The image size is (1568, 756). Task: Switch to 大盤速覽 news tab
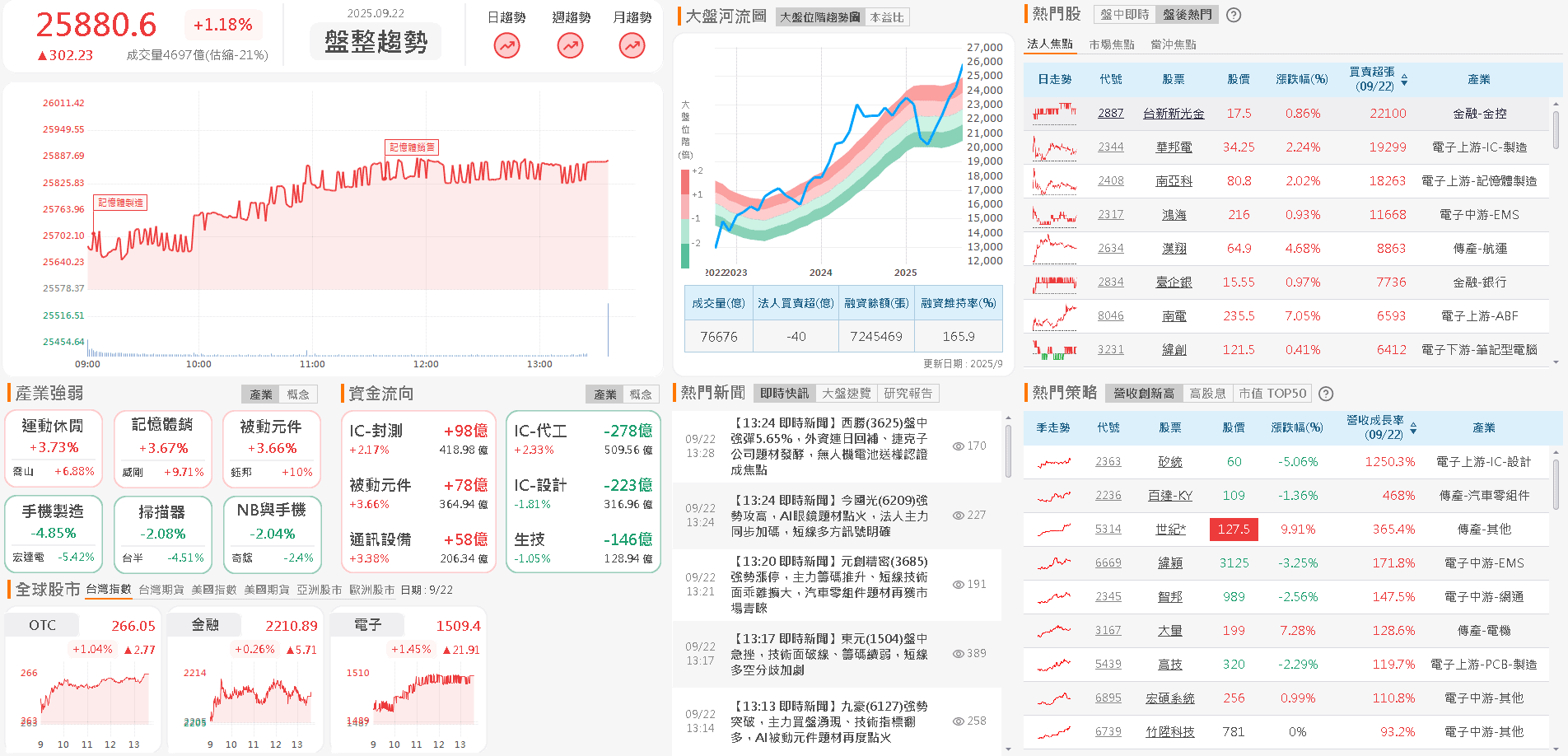click(847, 394)
